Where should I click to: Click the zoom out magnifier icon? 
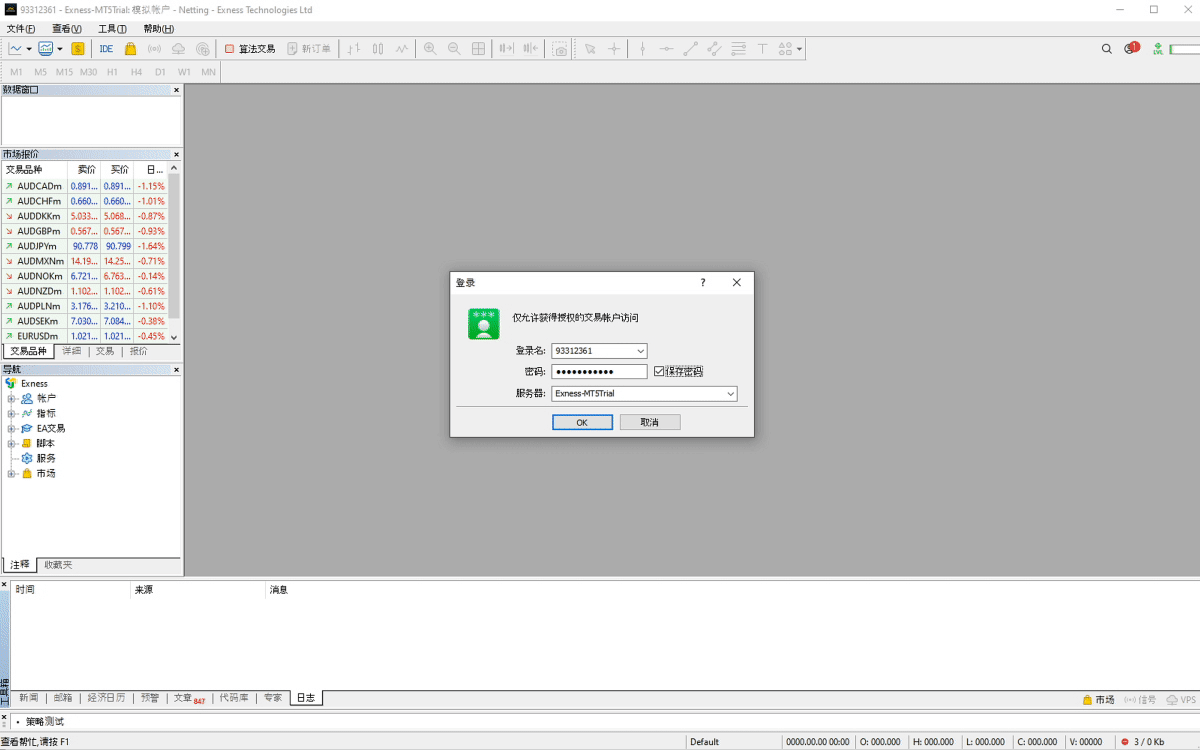coord(454,48)
